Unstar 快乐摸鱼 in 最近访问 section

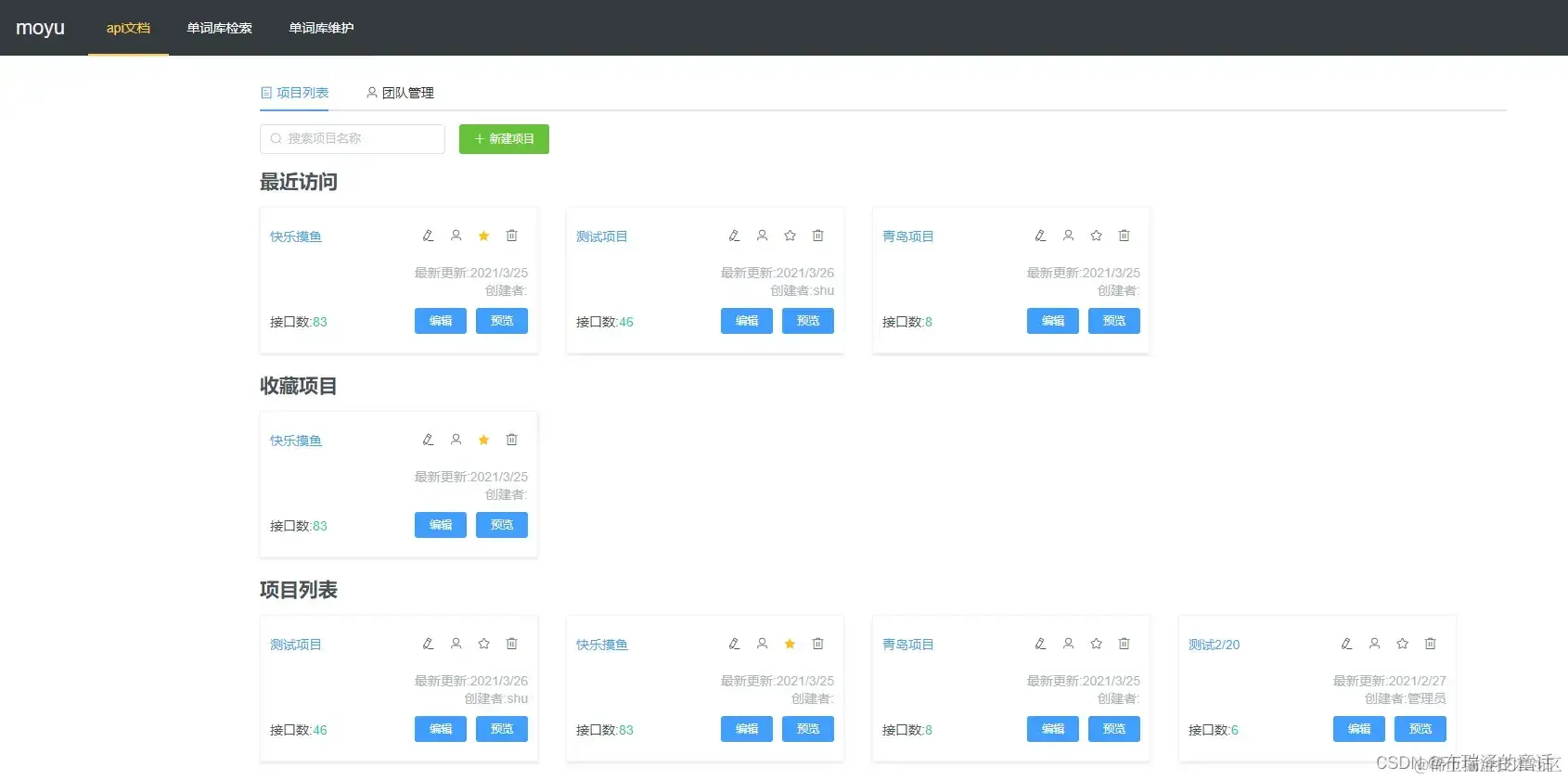point(483,236)
